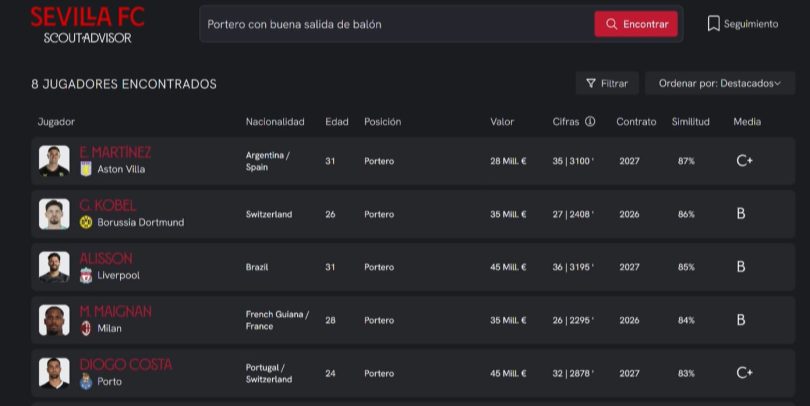Image resolution: width=810 pixels, height=406 pixels.
Task: Sort by the Edad column header
Action: [336, 122]
